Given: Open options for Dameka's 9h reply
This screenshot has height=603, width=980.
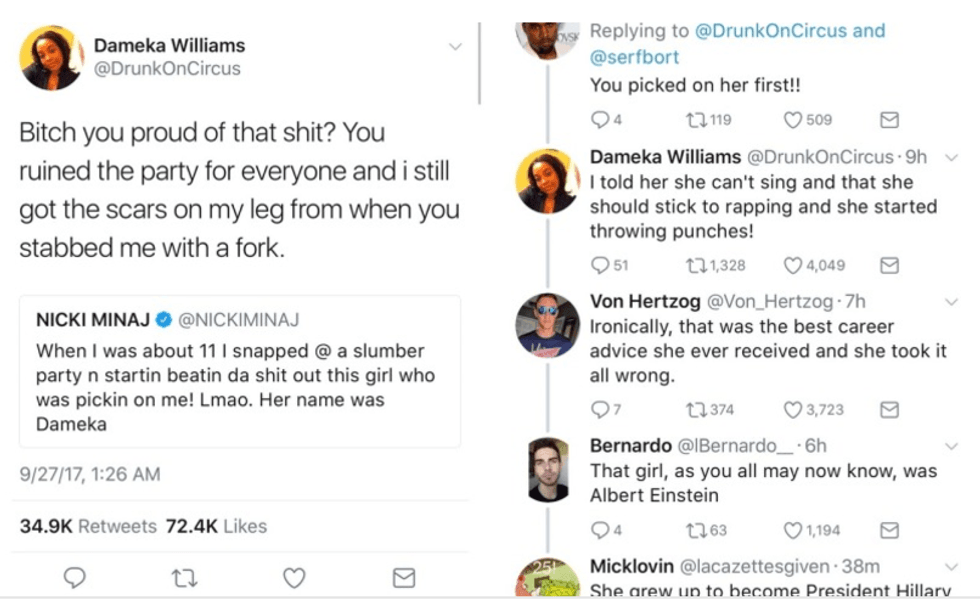Looking at the screenshot, I should pyautogui.click(x=951, y=157).
